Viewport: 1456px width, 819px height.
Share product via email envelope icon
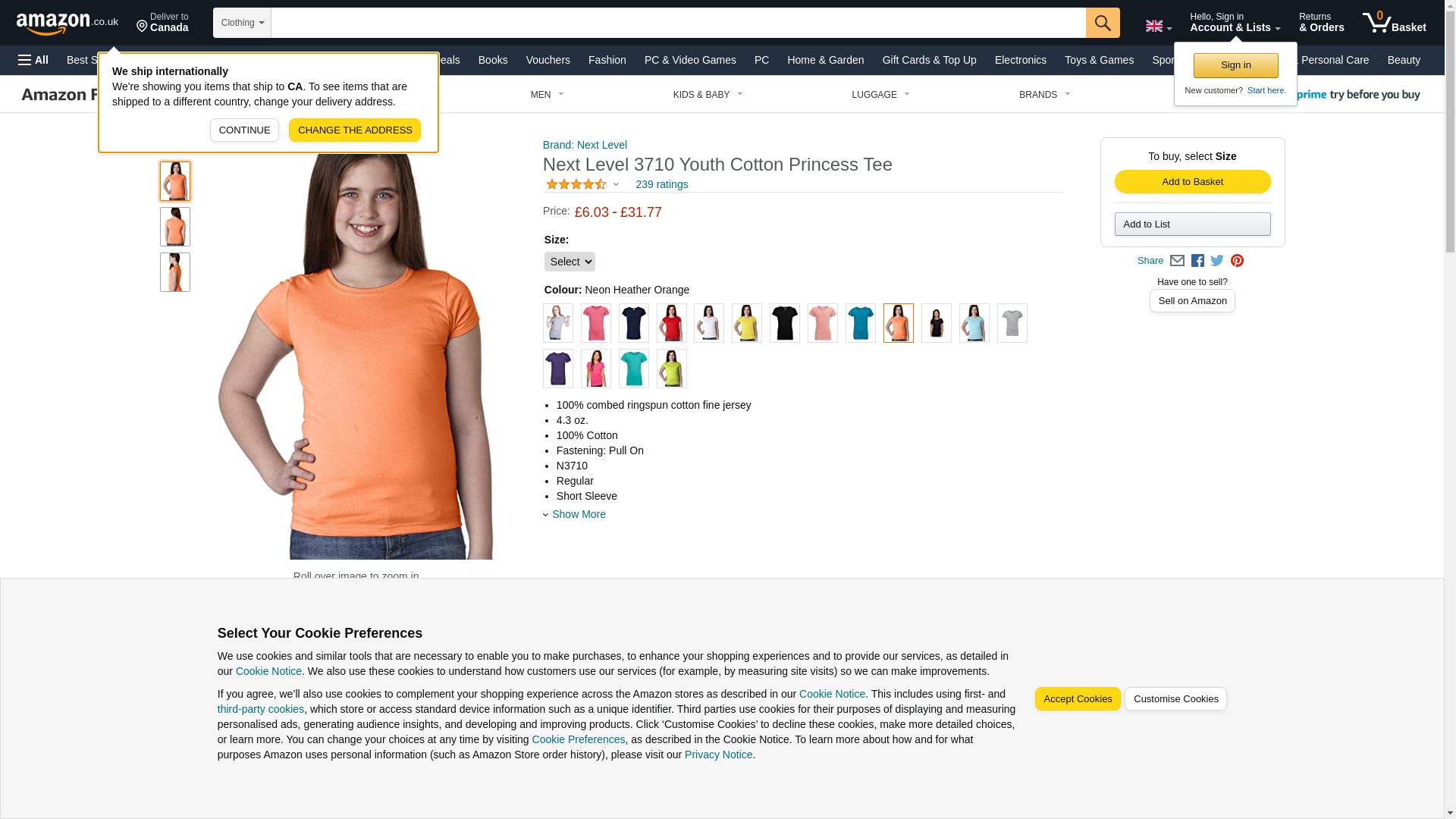coord(1177,261)
